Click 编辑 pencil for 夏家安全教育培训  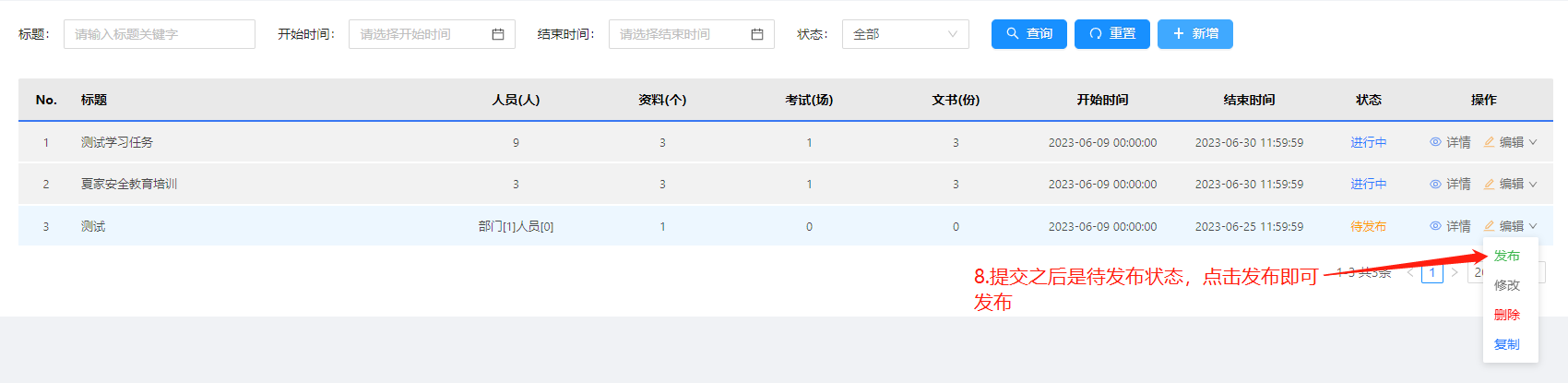[1489, 185]
